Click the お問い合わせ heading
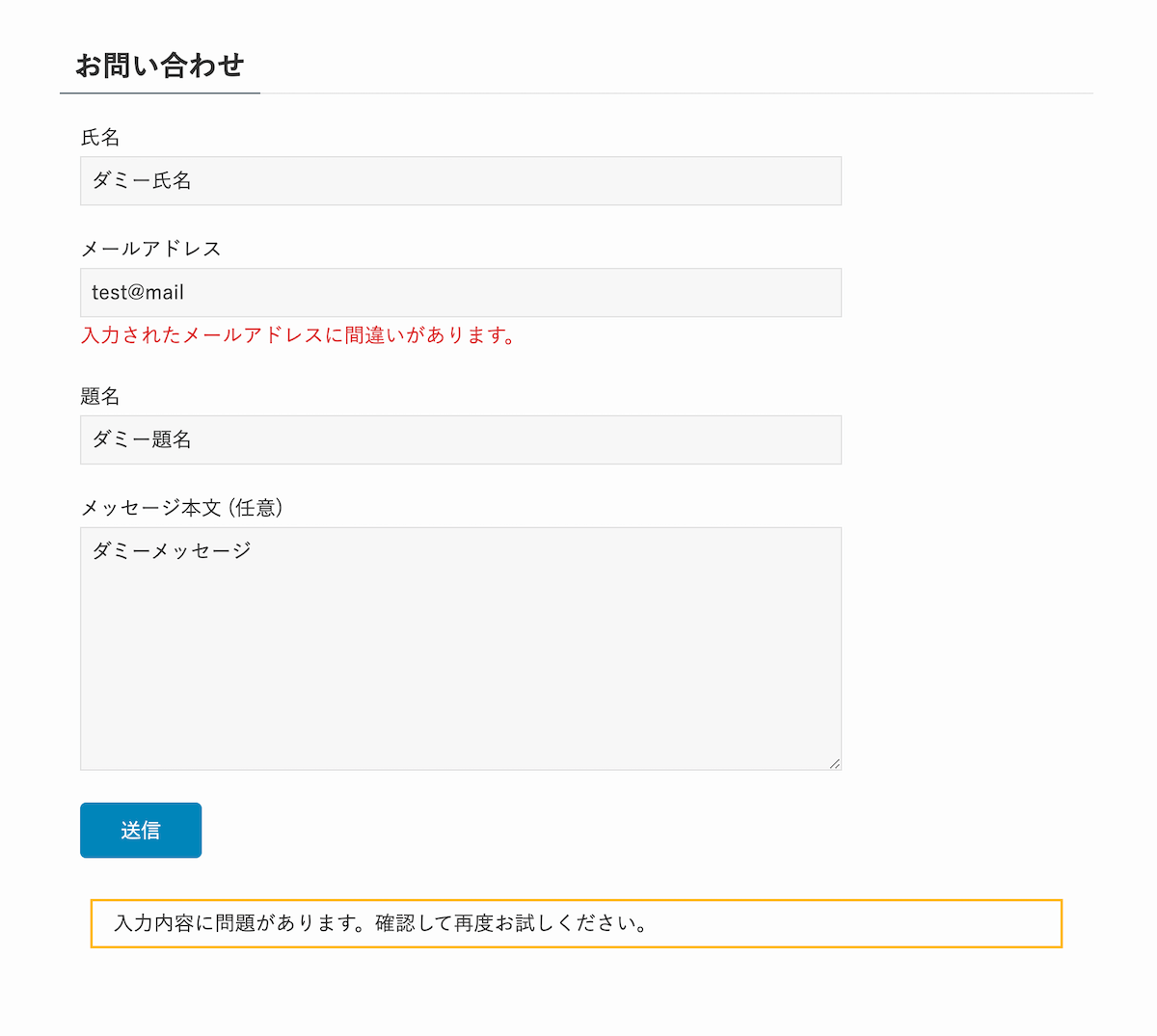 [160, 66]
